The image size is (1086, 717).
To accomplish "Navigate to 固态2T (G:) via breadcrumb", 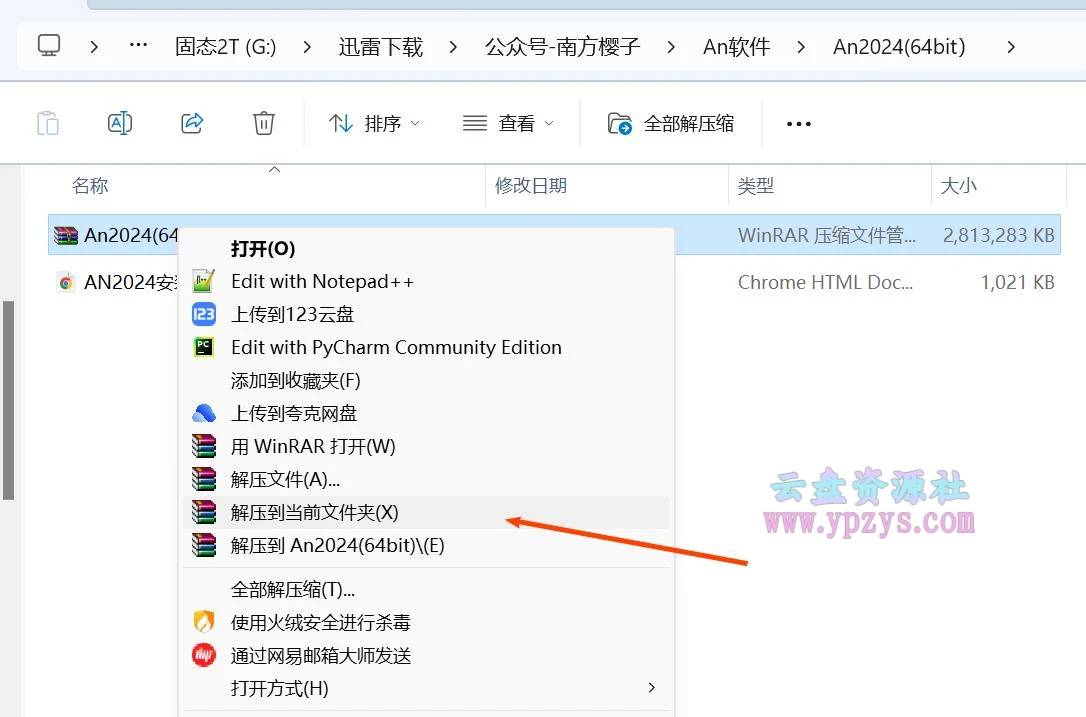I will pos(225,47).
